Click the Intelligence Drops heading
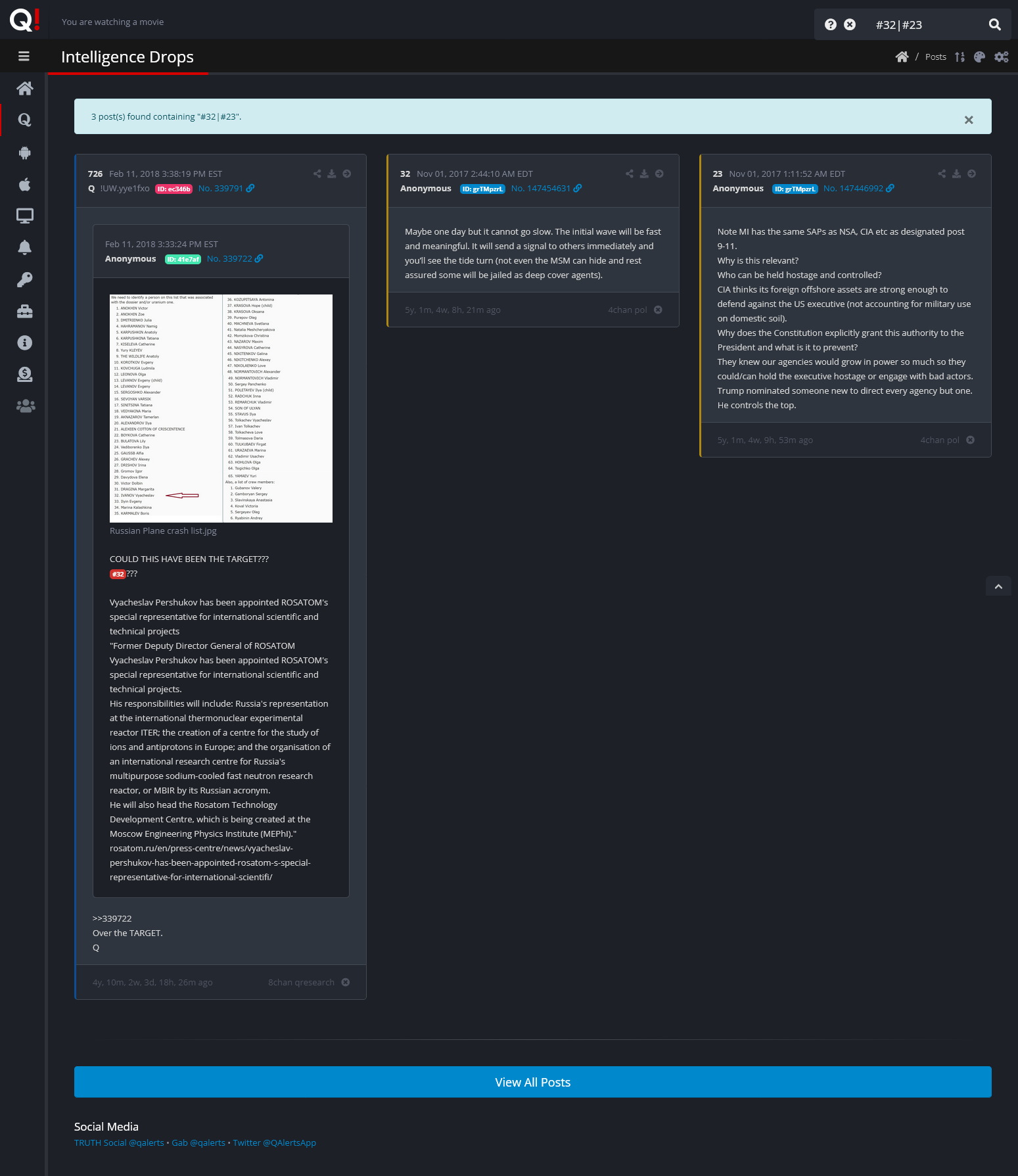1018x1176 pixels. pyautogui.click(x=127, y=57)
